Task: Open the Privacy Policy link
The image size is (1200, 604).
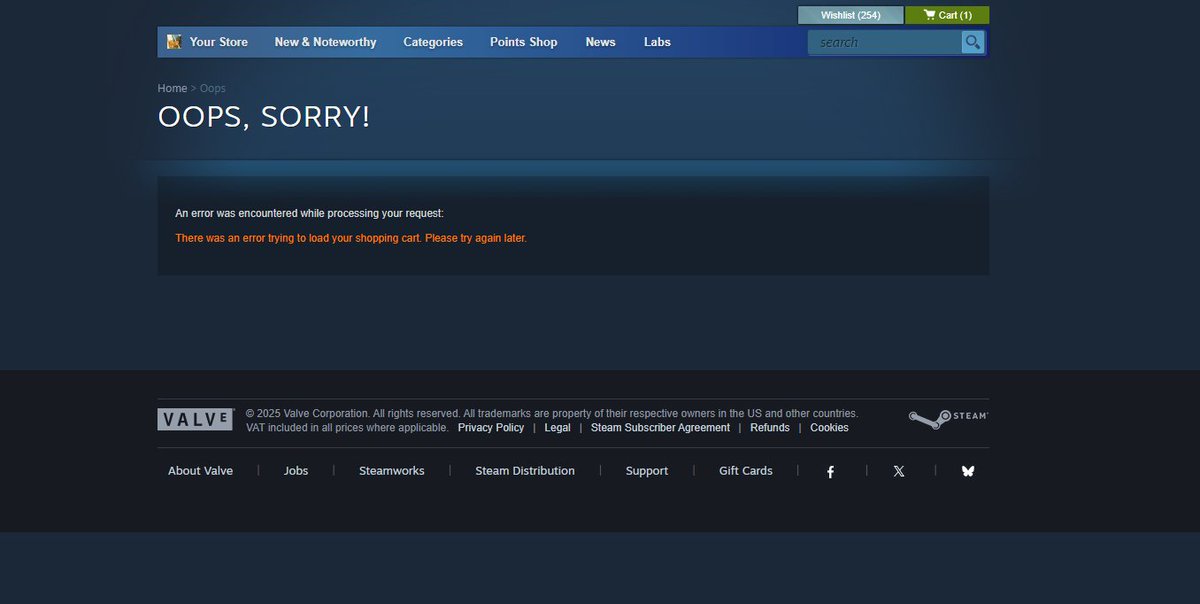Action: [491, 427]
